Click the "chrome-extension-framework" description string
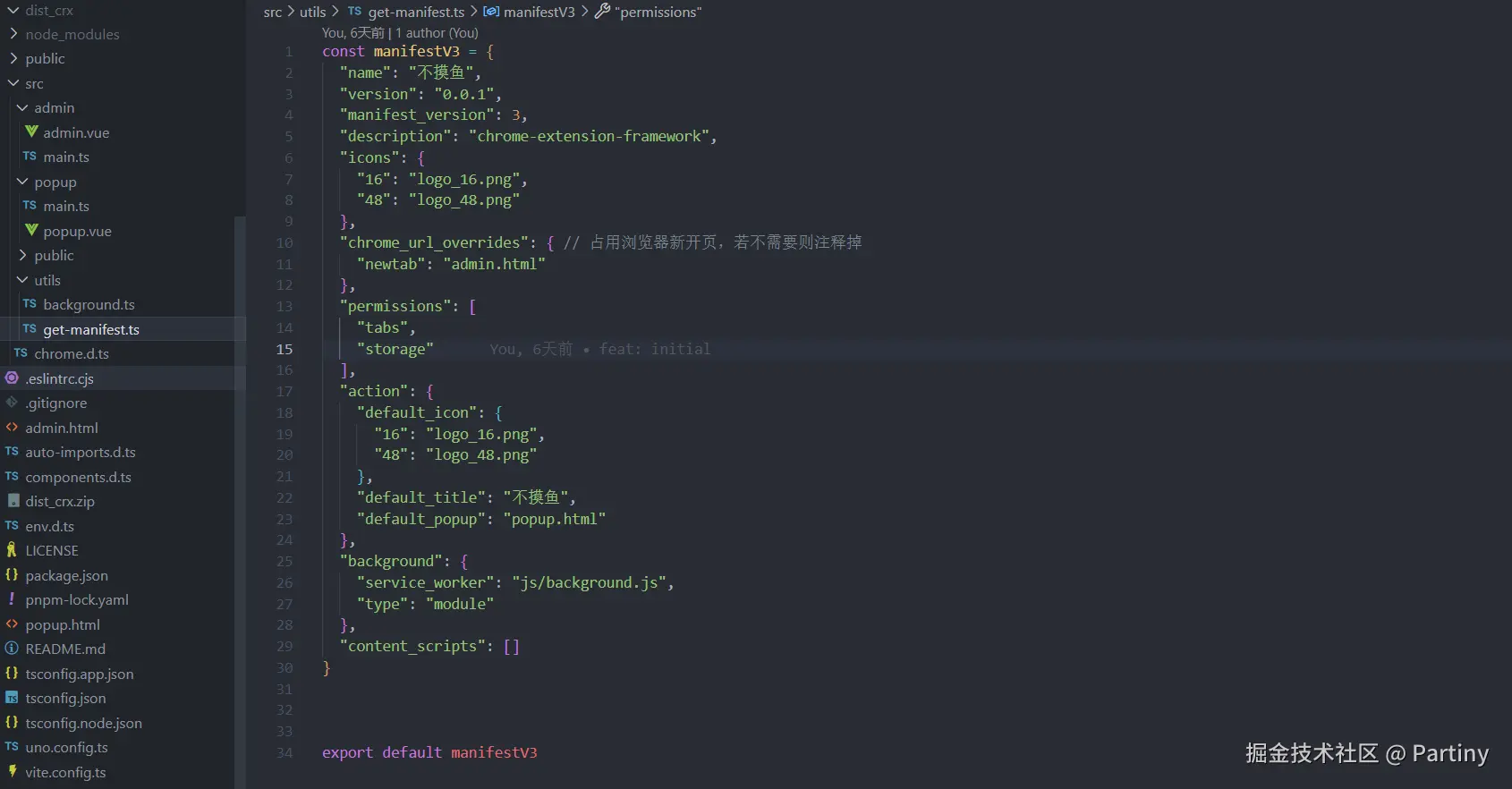The height and width of the screenshot is (789, 1512). [x=589, y=136]
